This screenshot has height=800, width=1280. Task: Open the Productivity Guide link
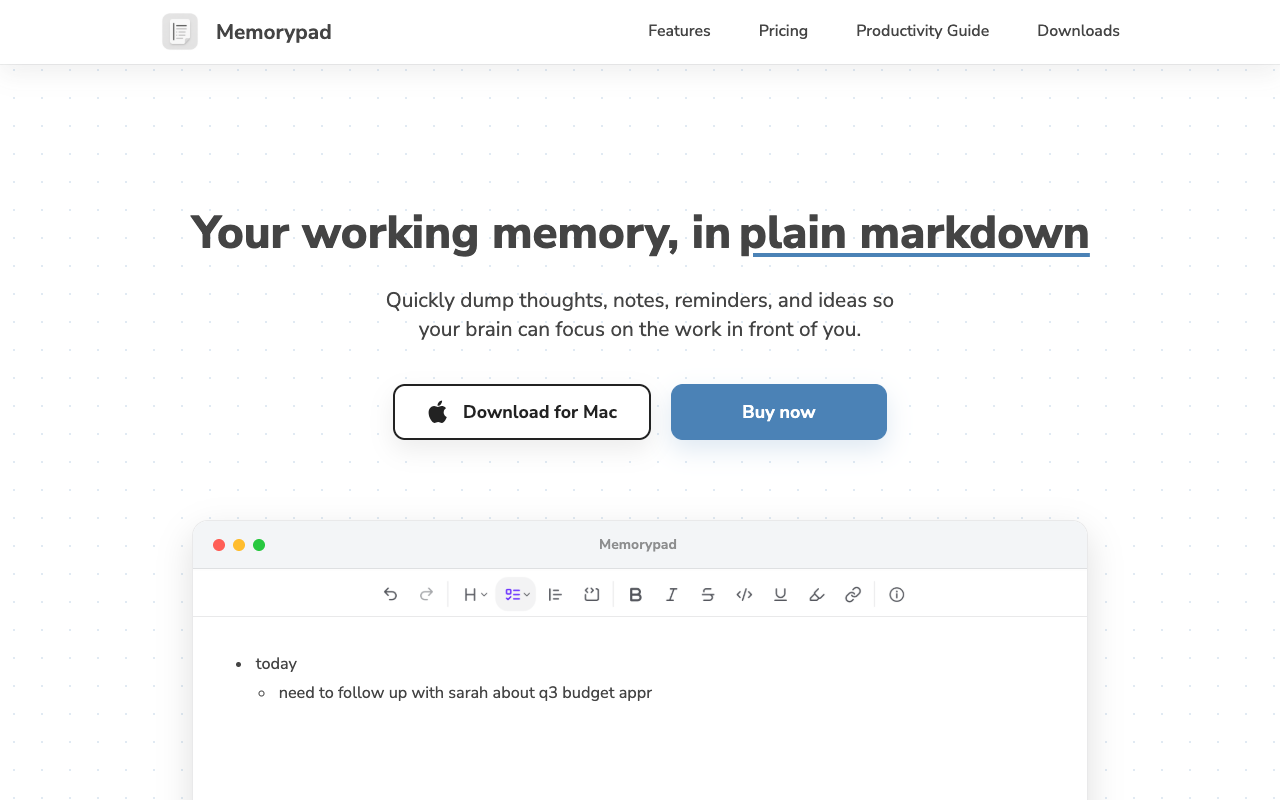click(x=922, y=31)
